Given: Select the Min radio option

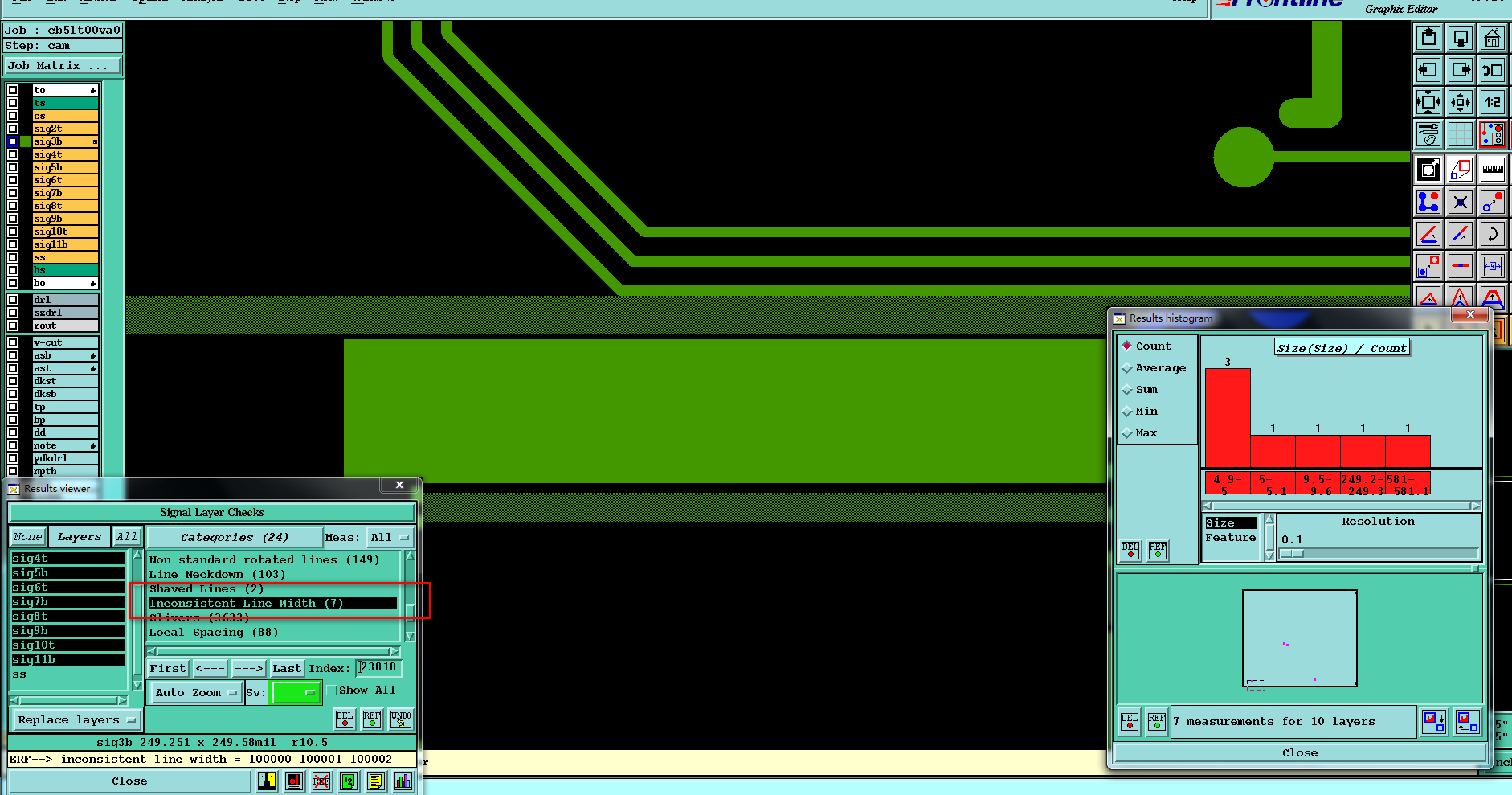Looking at the screenshot, I should [x=1127, y=411].
